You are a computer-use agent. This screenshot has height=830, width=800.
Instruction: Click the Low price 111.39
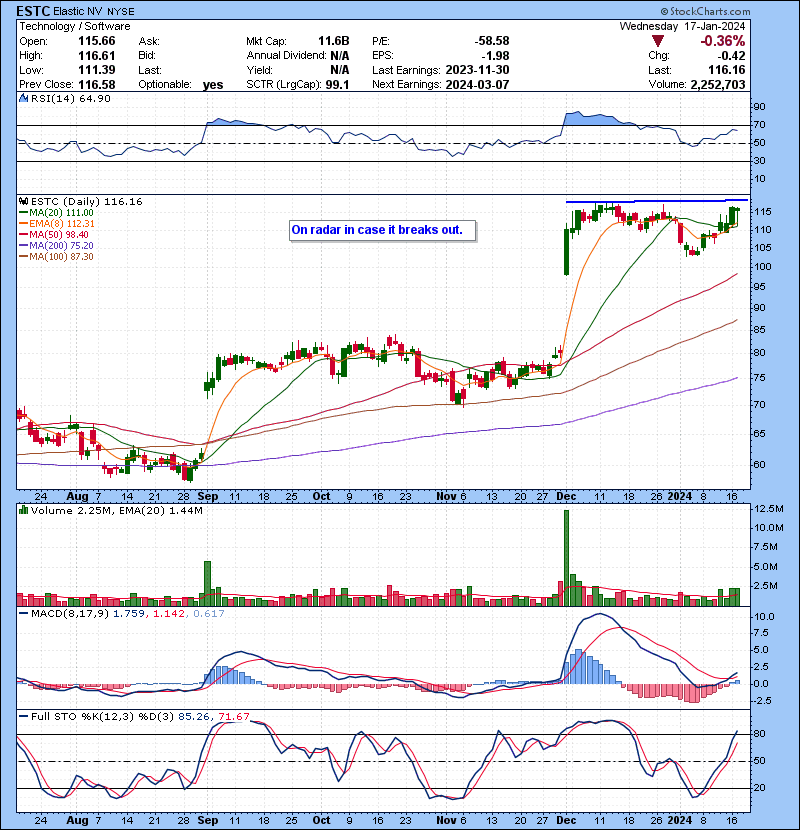(x=97, y=70)
